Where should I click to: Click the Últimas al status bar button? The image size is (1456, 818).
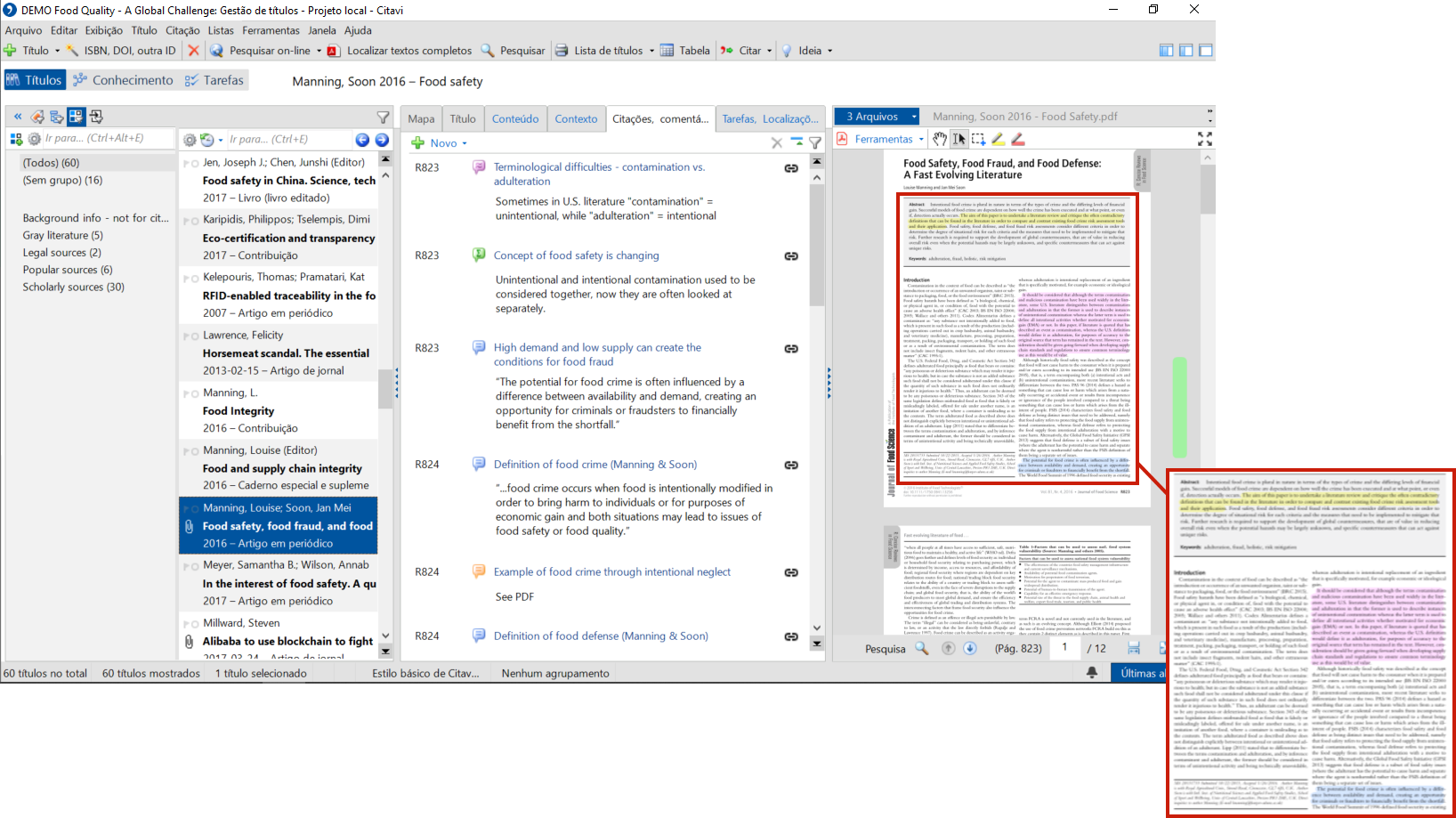pos(1137,673)
